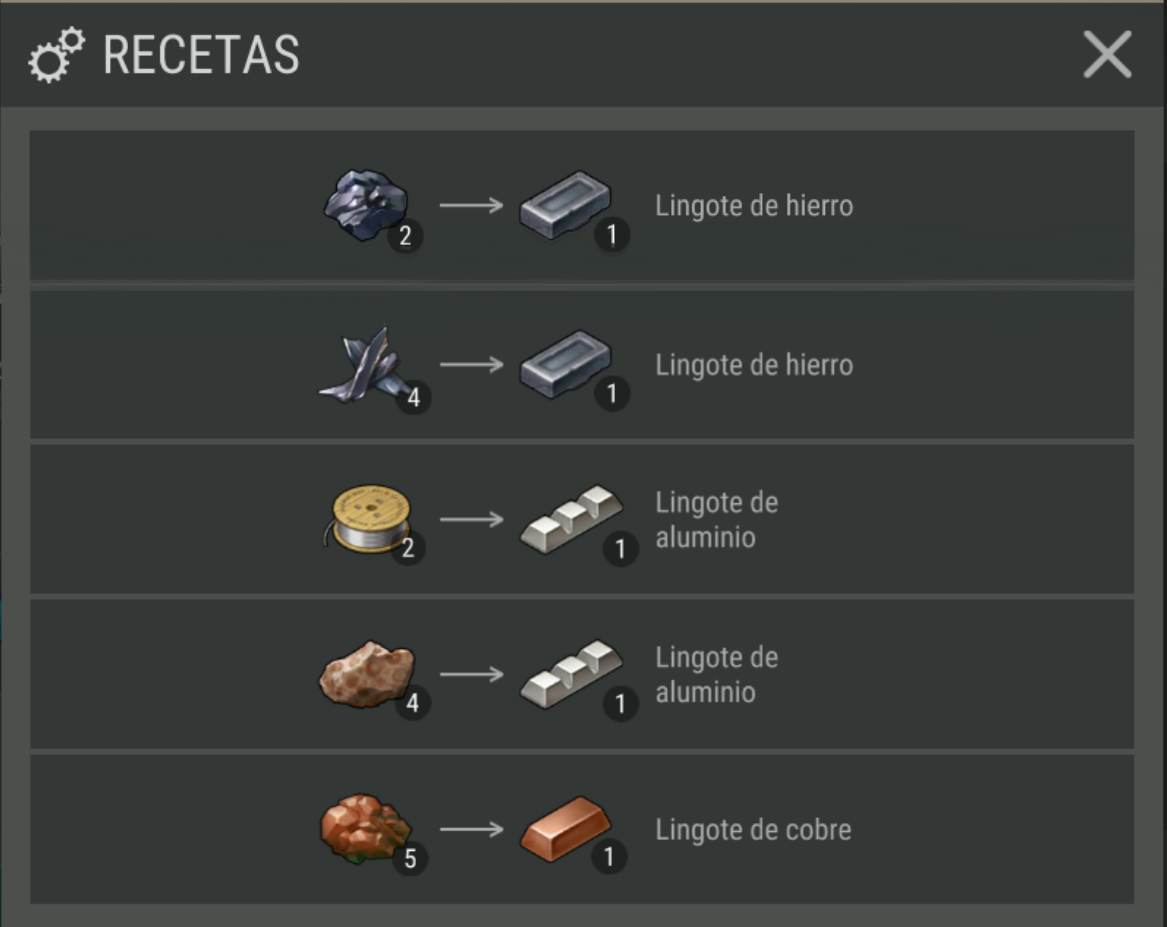Click iron ingot icon in first recipe
Image resolution: width=1167 pixels, height=927 pixels.
(566, 205)
